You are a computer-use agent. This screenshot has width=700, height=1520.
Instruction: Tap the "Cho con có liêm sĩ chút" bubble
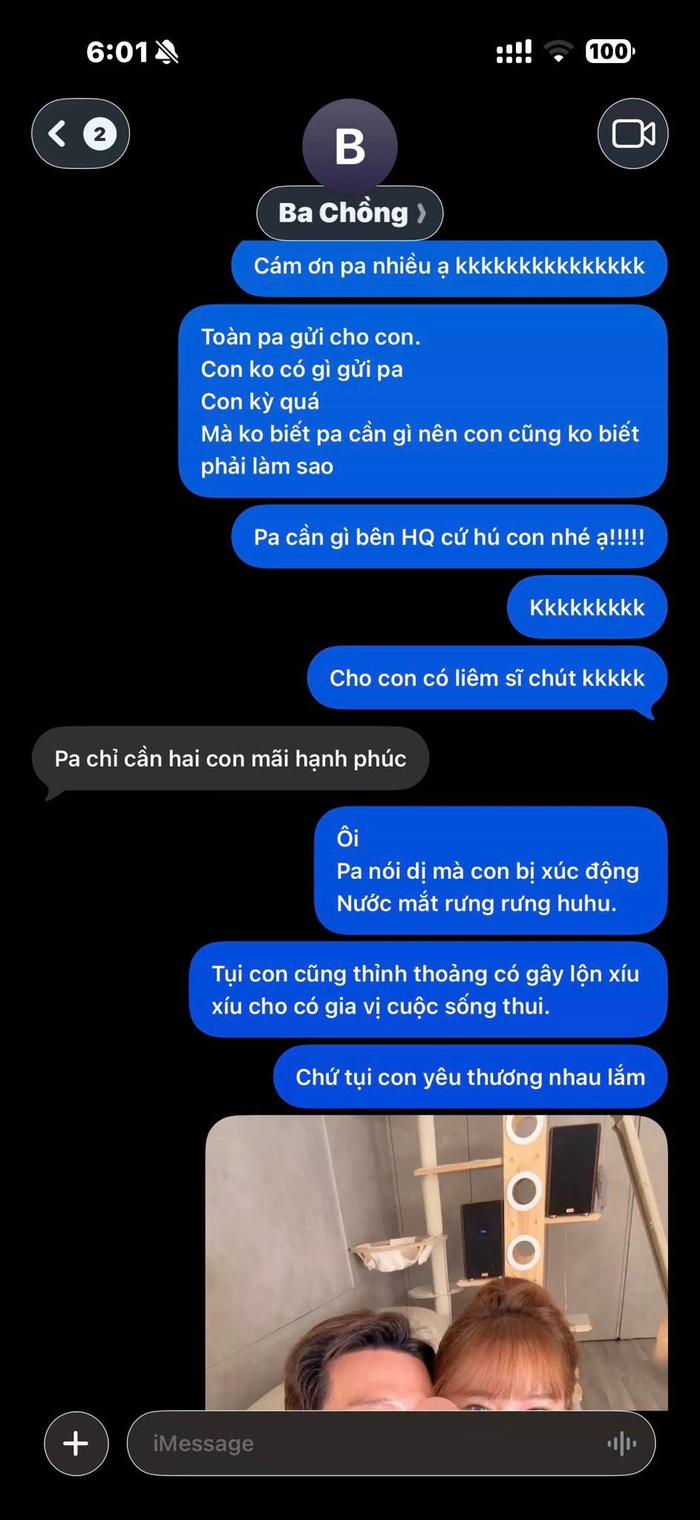[487, 678]
